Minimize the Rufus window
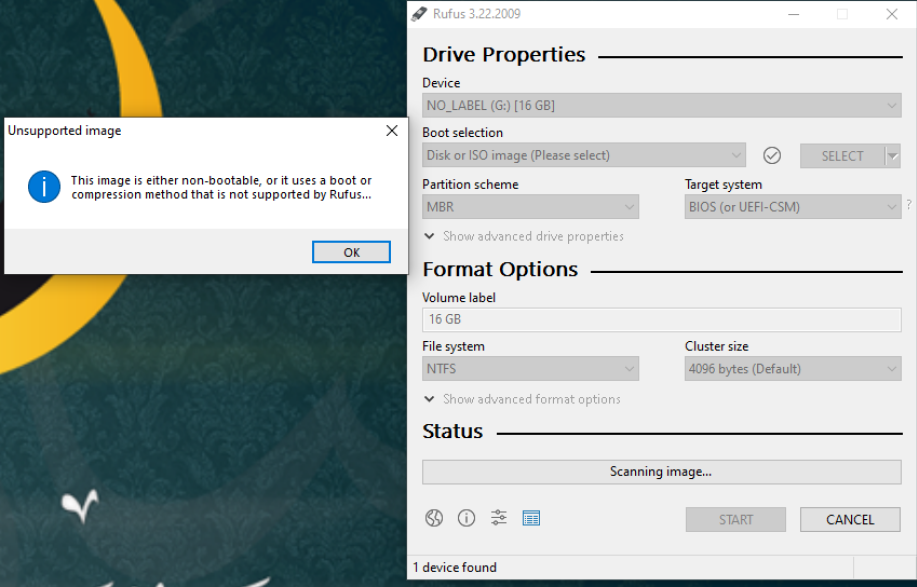 point(794,14)
